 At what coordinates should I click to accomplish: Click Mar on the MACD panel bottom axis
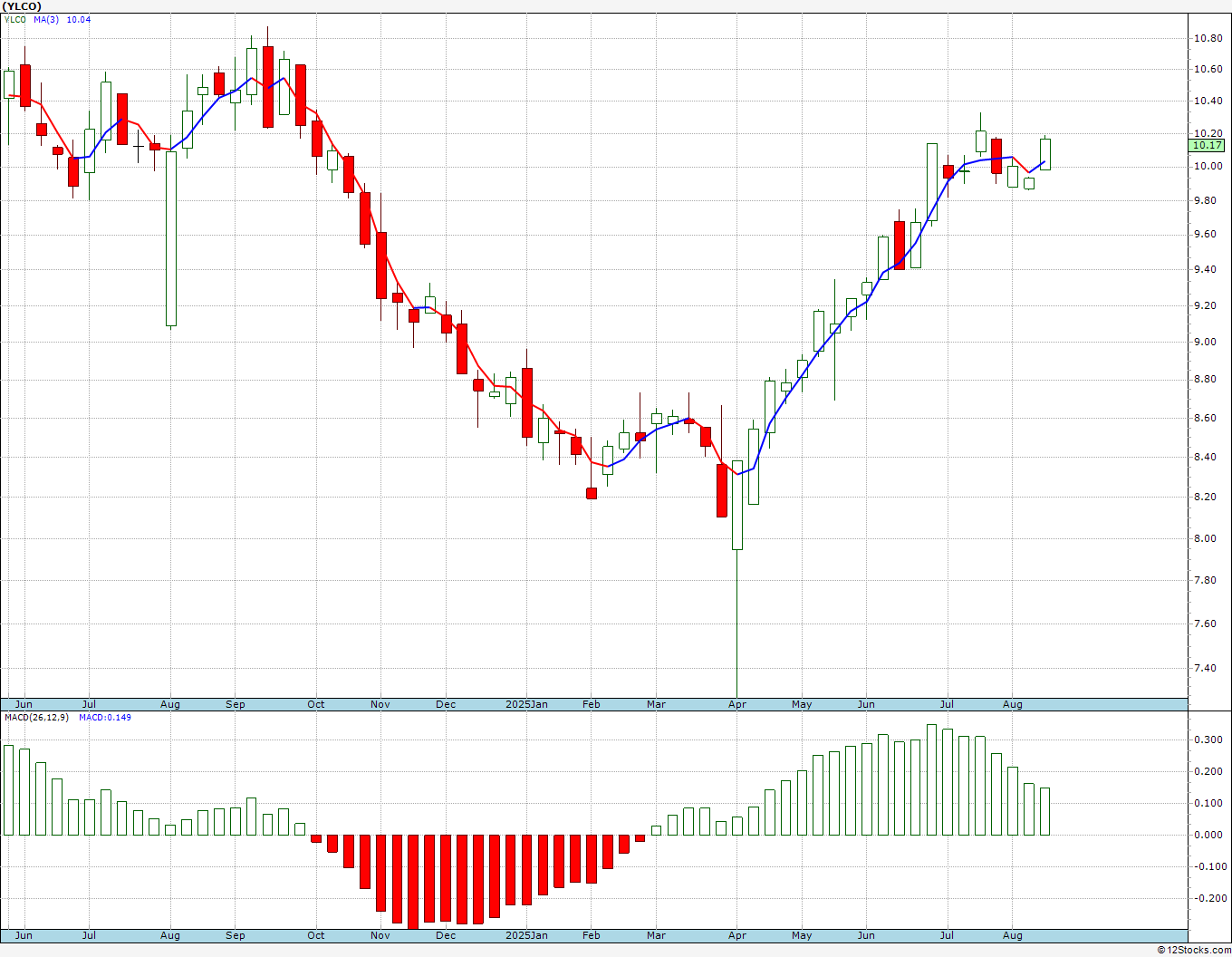[656, 935]
